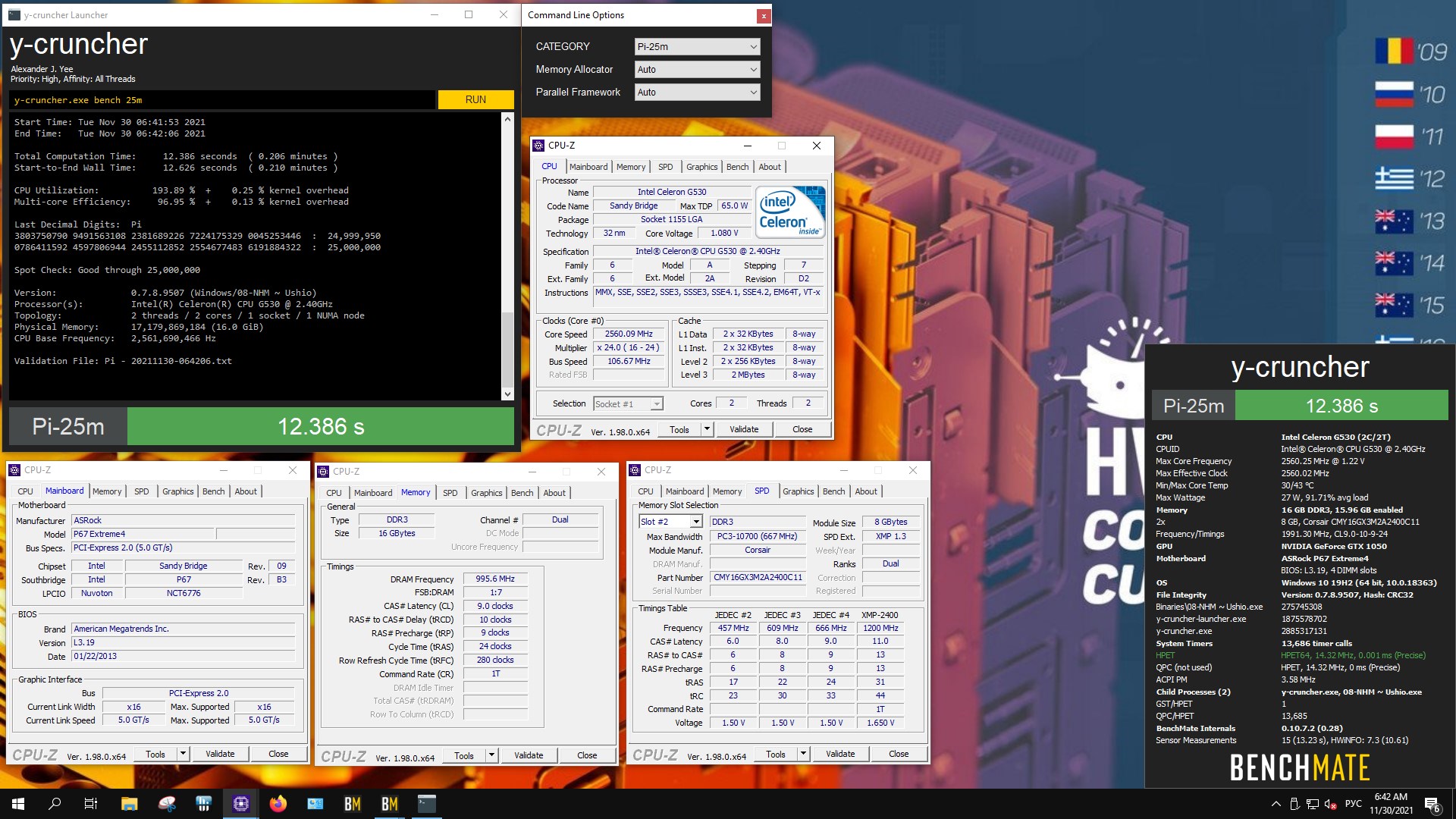1456x819 pixels.
Task: Click Tools button in top CPU-Z window
Action: [679, 429]
